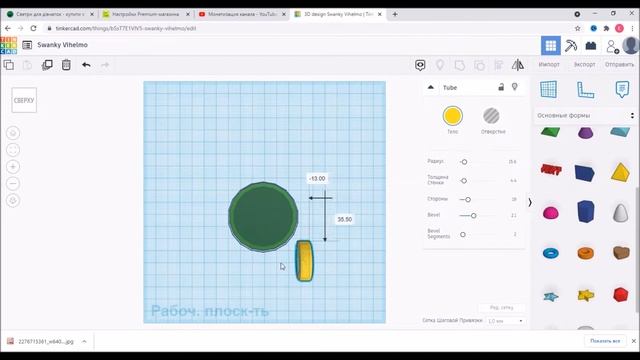Image resolution: width=640 pixels, height=360 pixels.
Task: Pick the yellow Pyramid shape
Action: point(620,172)
